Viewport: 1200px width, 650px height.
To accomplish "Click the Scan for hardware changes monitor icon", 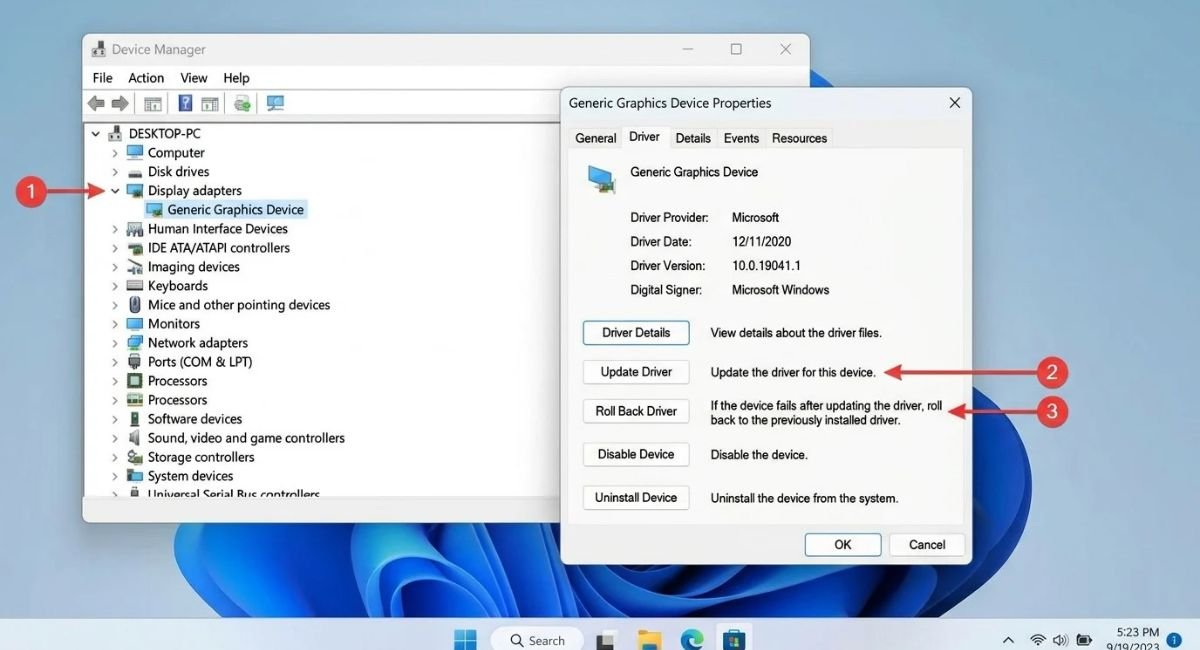I will [275, 103].
